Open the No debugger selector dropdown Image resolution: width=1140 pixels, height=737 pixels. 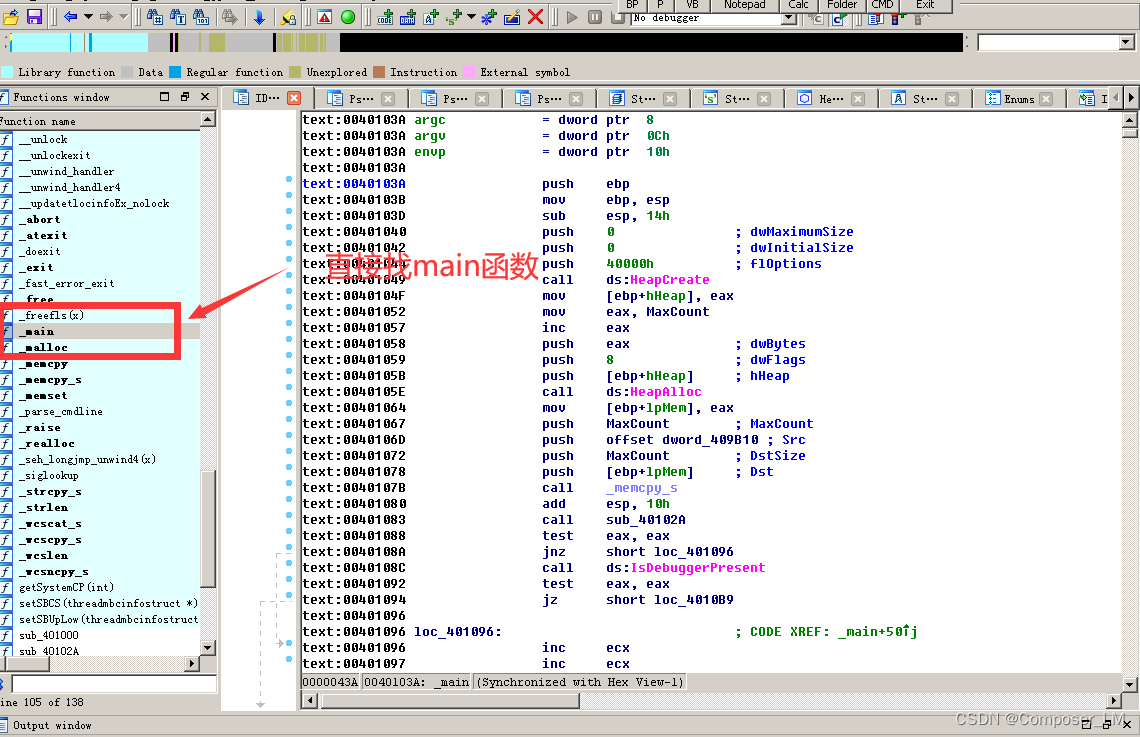point(787,18)
